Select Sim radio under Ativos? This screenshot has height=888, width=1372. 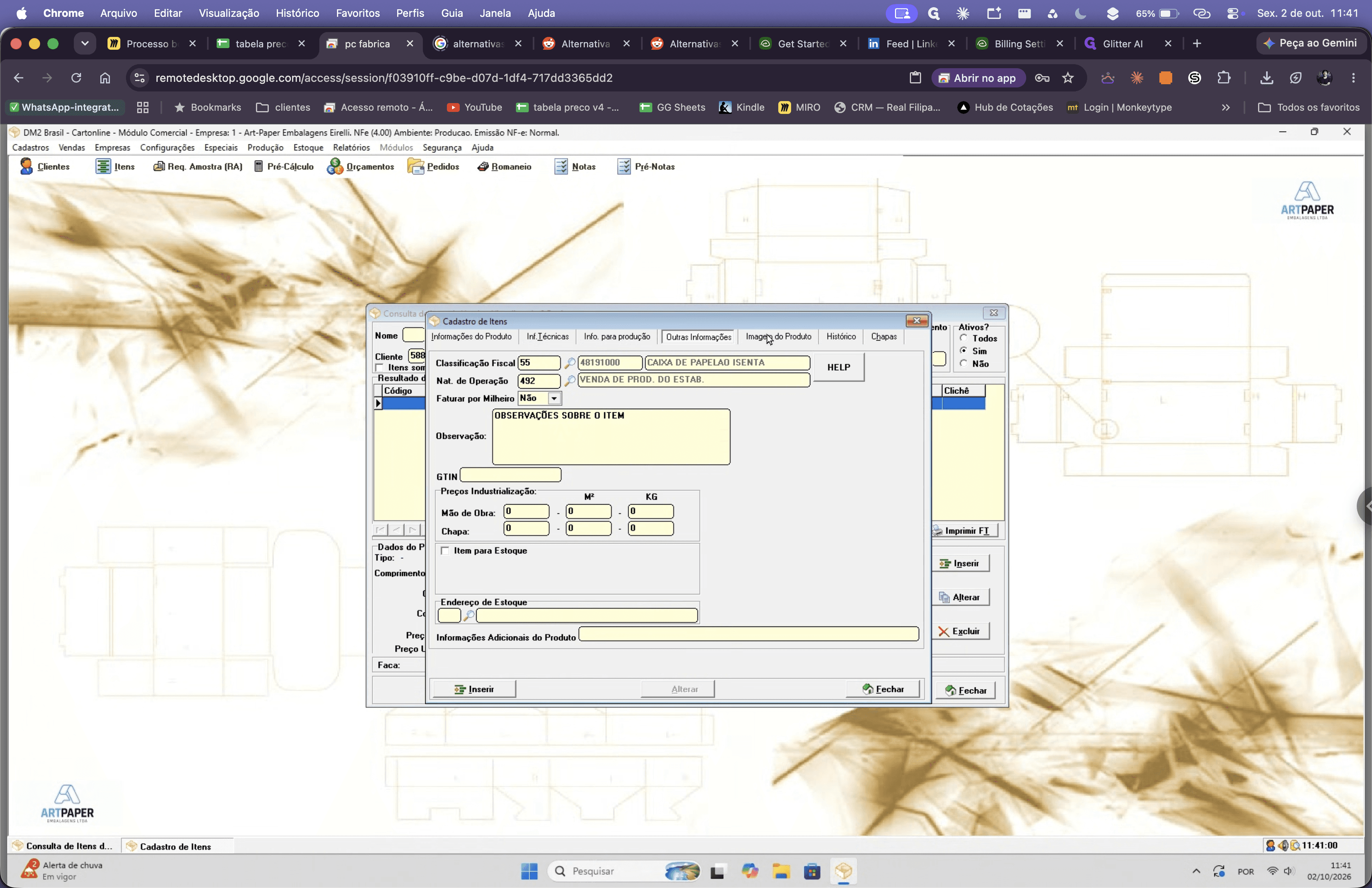coord(963,351)
